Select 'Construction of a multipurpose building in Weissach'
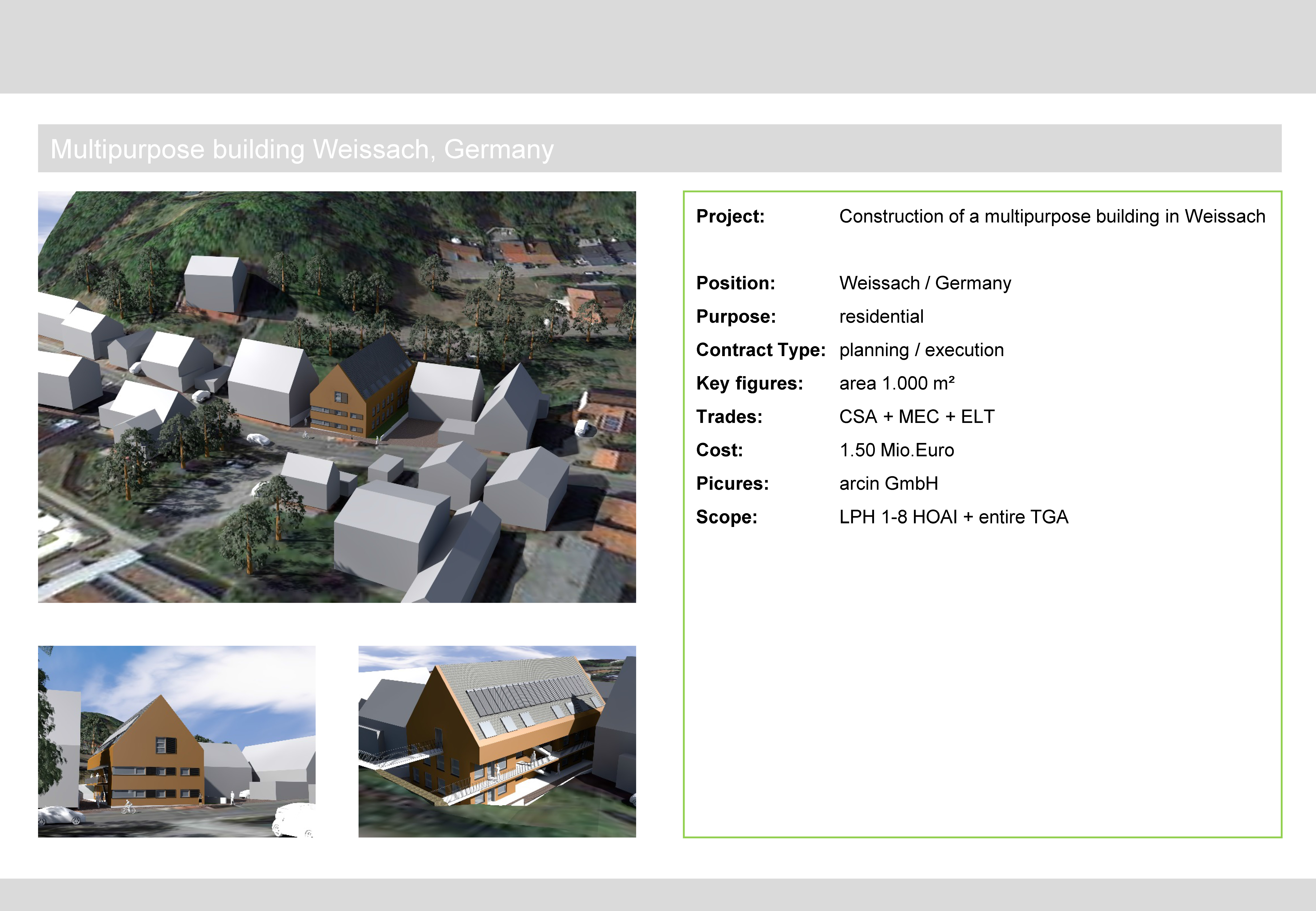 pyautogui.click(x=1052, y=216)
